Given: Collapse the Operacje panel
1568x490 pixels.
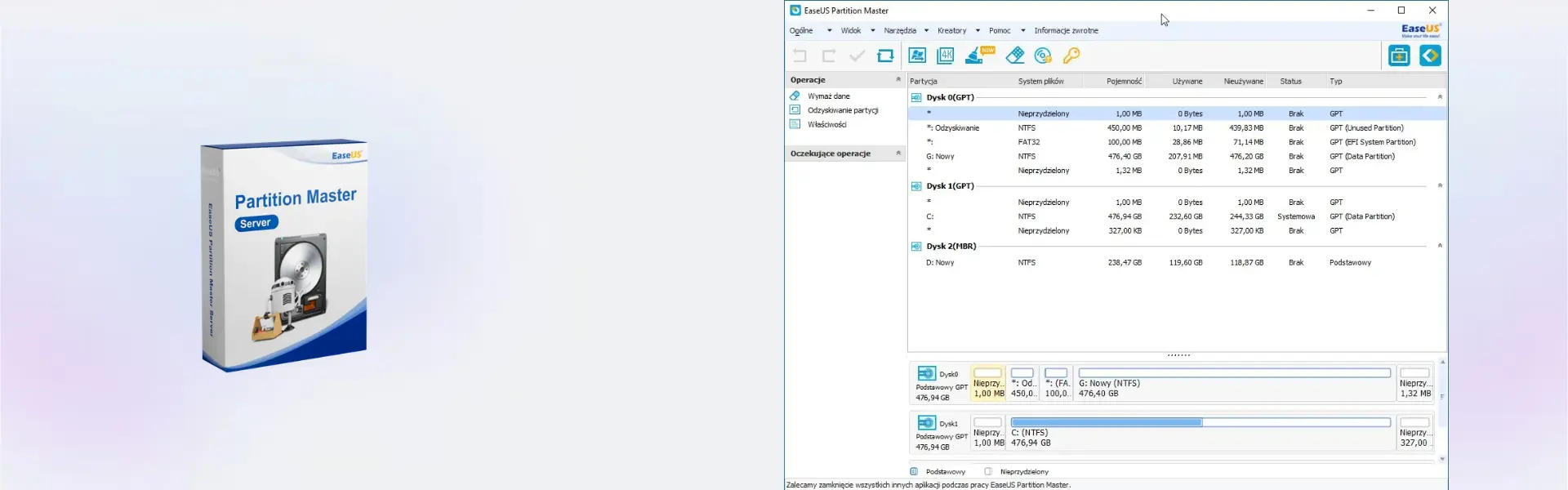Looking at the screenshot, I should tap(898, 79).
